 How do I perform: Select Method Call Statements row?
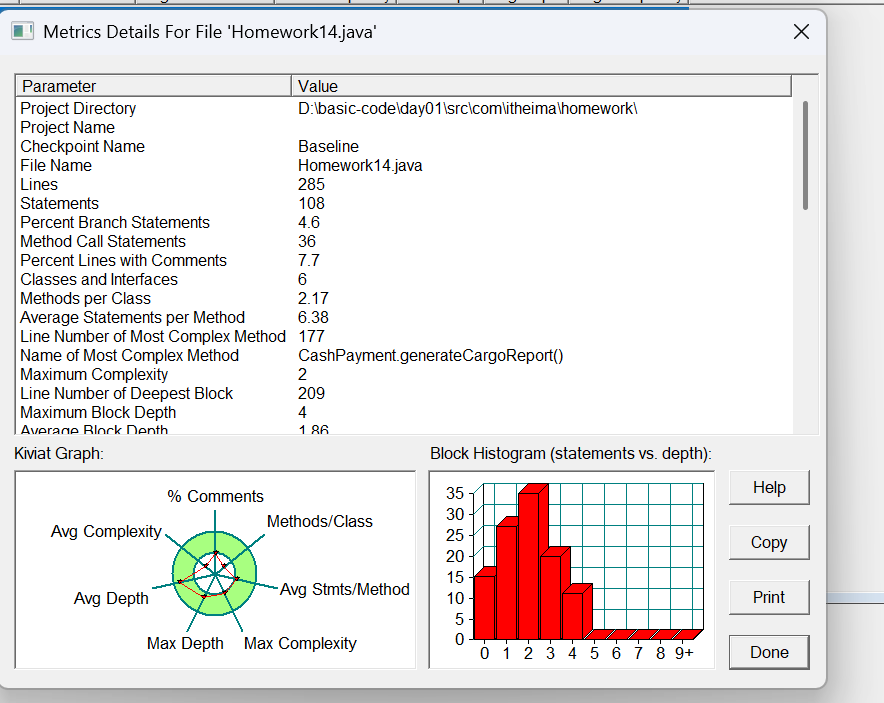pos(404,241)
